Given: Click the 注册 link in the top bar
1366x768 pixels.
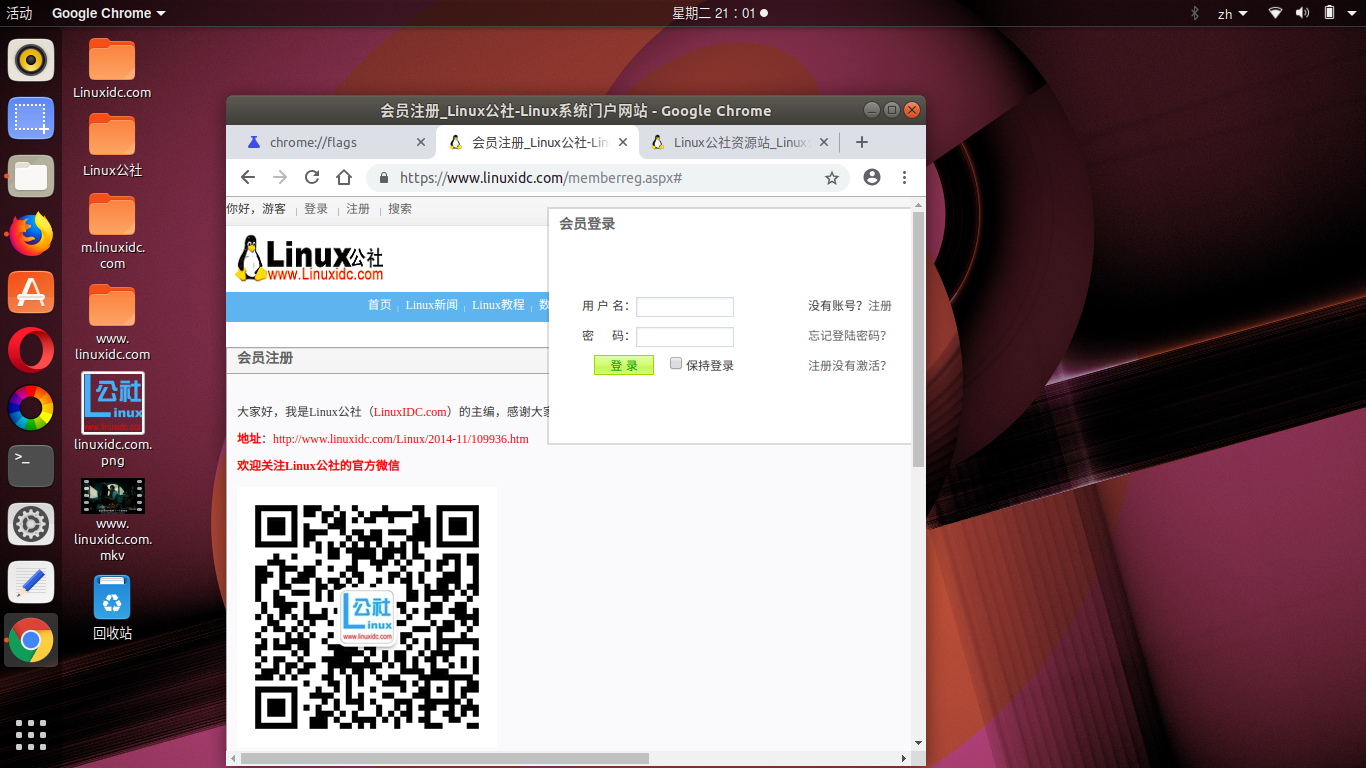Looking at the screenshot, I should click(358, 209).
